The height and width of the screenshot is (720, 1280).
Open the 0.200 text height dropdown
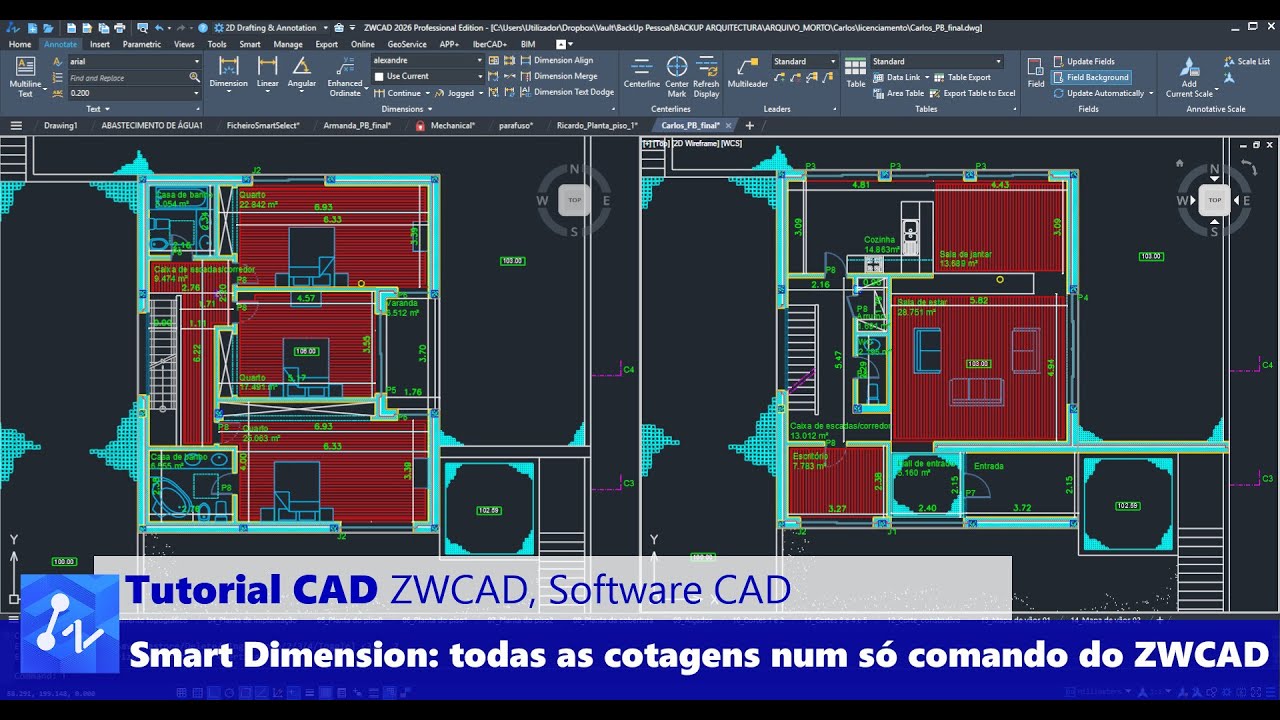point(196,93)
